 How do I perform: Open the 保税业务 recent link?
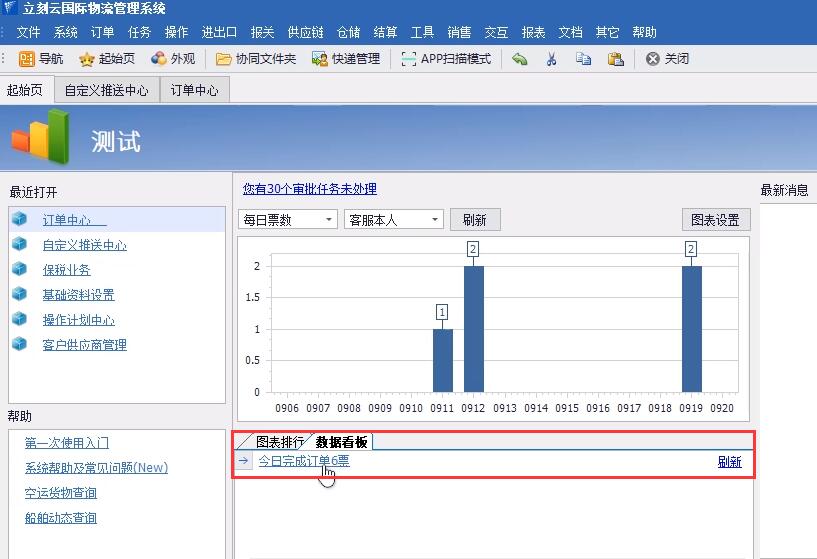point(67,270)
